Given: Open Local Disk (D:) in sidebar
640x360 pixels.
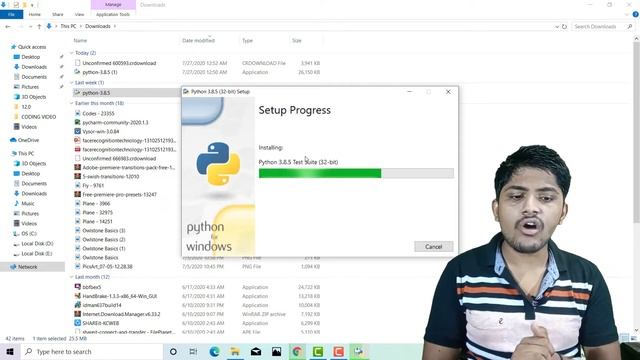Looking at the screenshot, I should 37,244.
